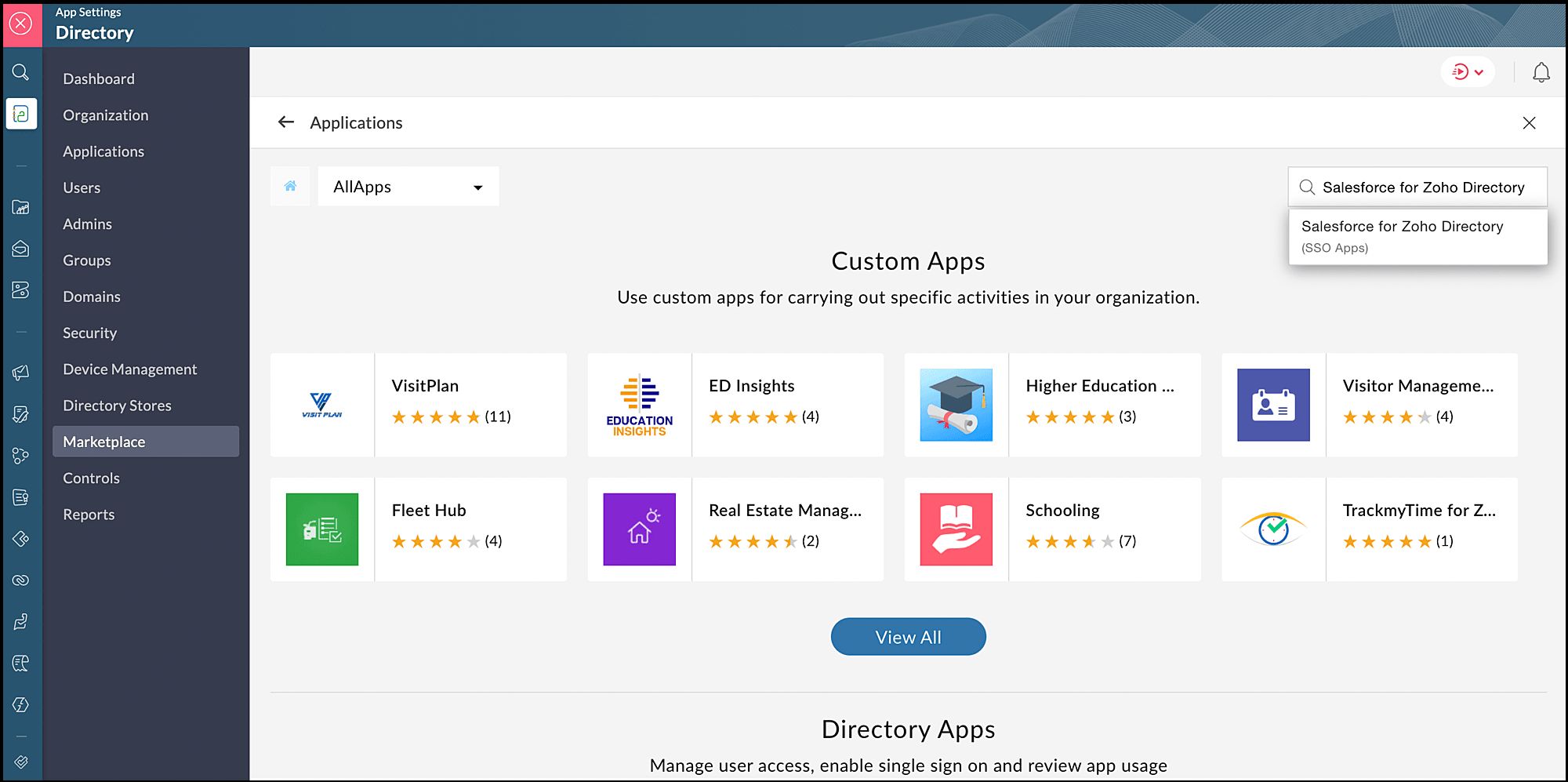Select the Education Insights app logo
The image size is (1568, 782).
pyautogui.click(x=639, y=405)
